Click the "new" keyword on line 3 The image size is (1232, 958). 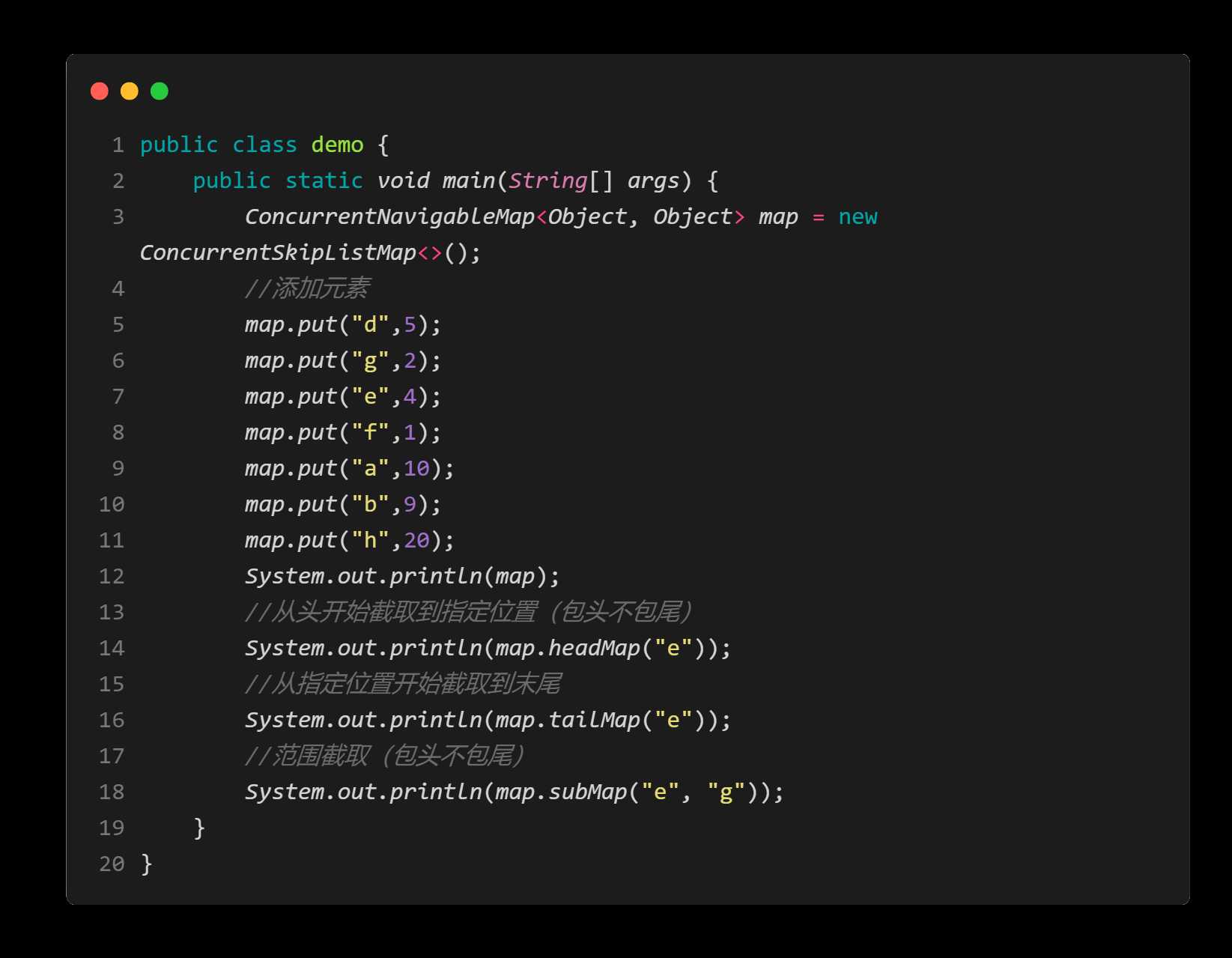pos(858,216)
